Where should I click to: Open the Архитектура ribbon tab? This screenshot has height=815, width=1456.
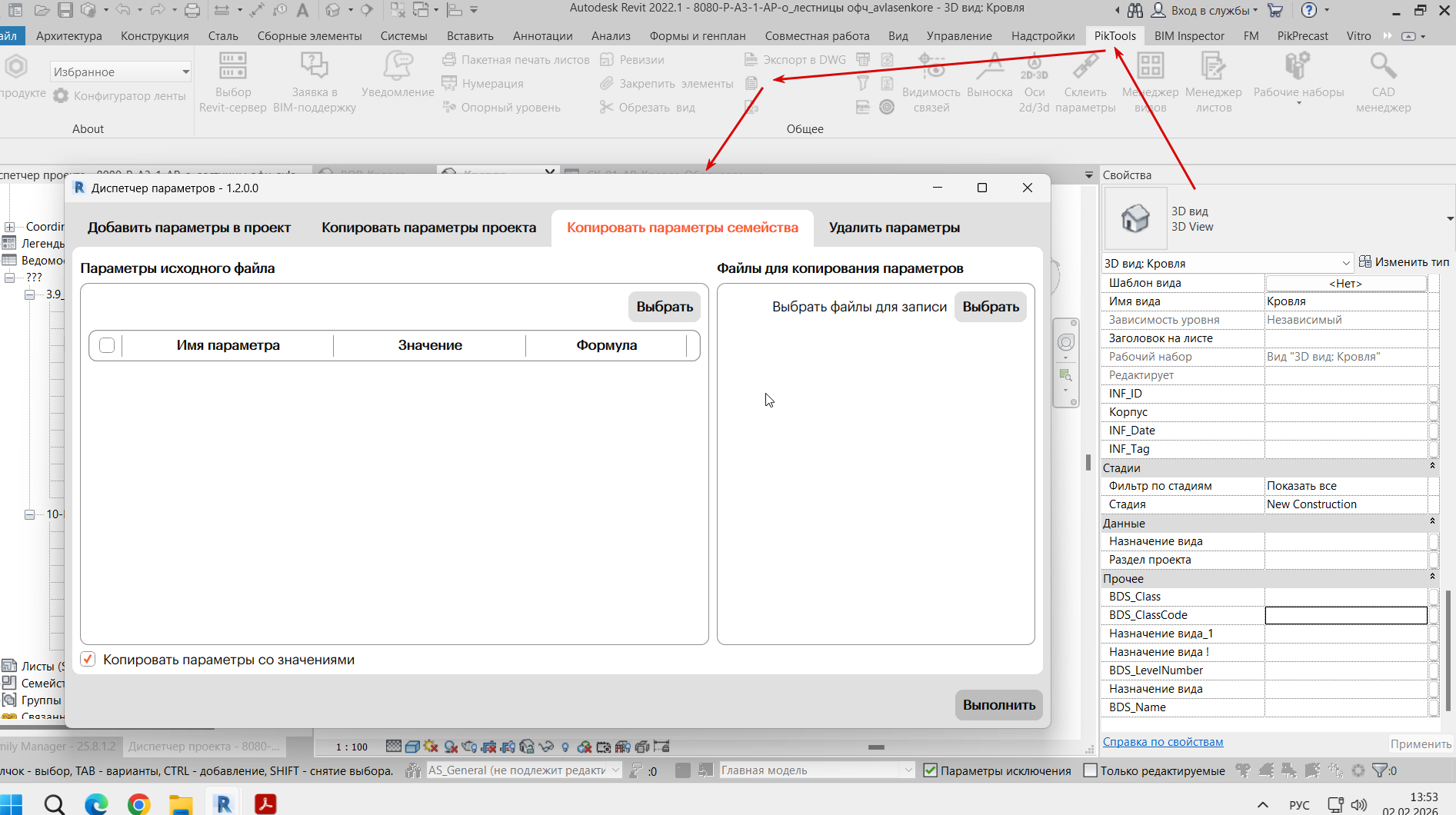69,35
